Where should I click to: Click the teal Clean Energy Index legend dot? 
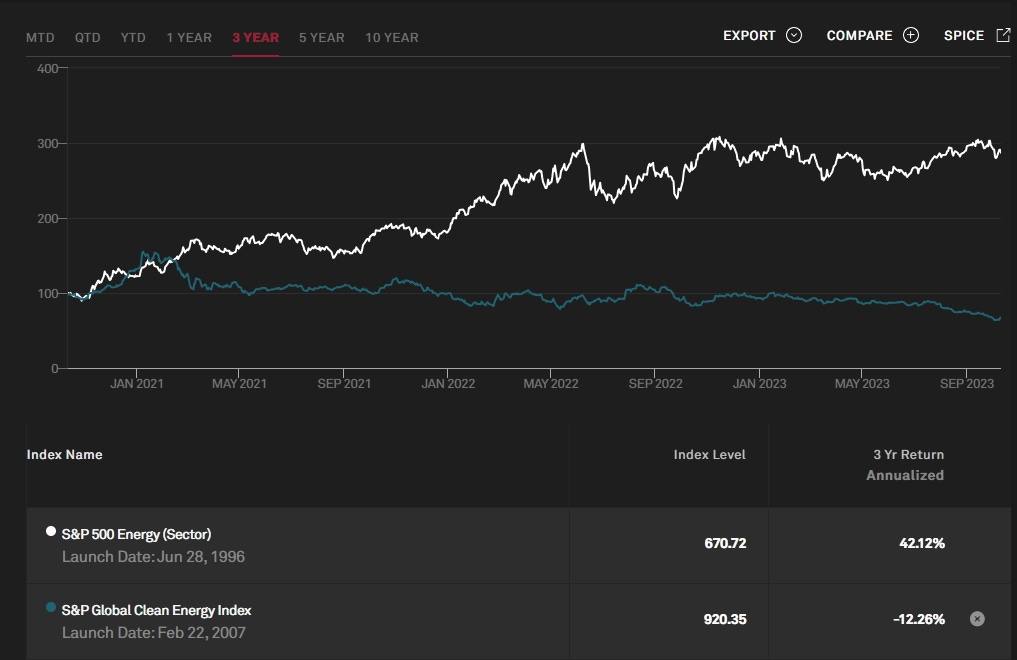click(51, 607)
